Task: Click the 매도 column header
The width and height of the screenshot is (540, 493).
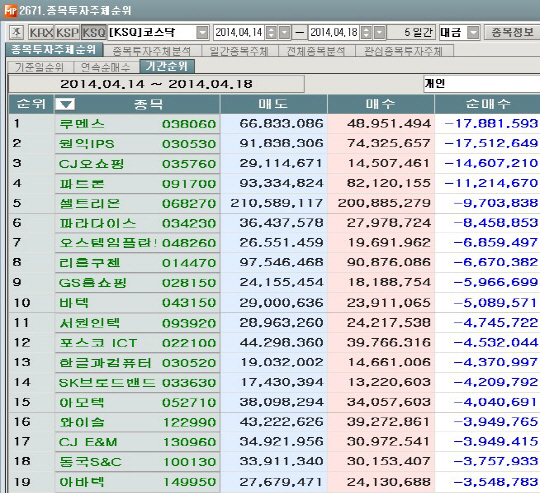Action: [273, 104]
